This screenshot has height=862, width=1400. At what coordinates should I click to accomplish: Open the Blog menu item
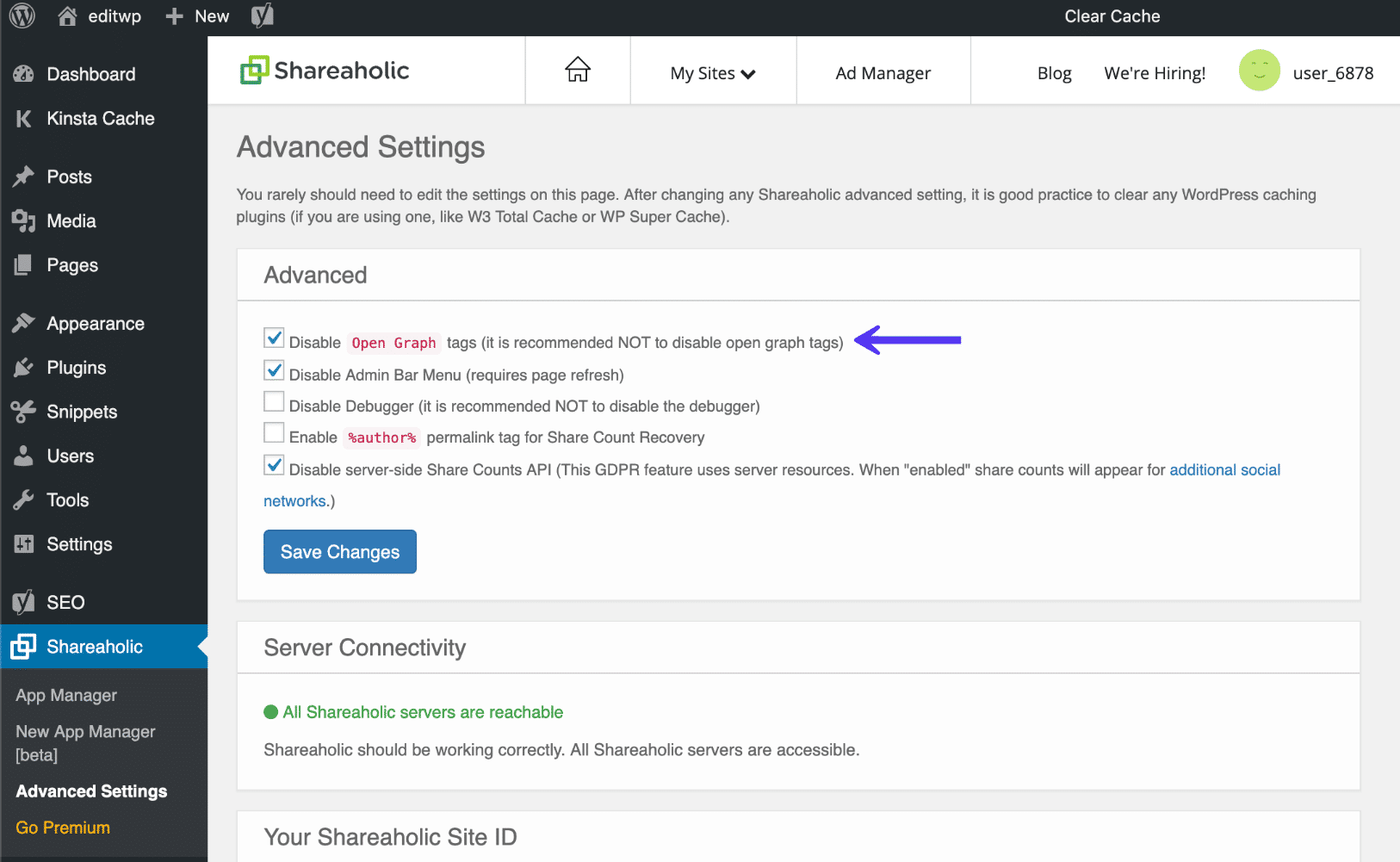[x=1055, y=73]
